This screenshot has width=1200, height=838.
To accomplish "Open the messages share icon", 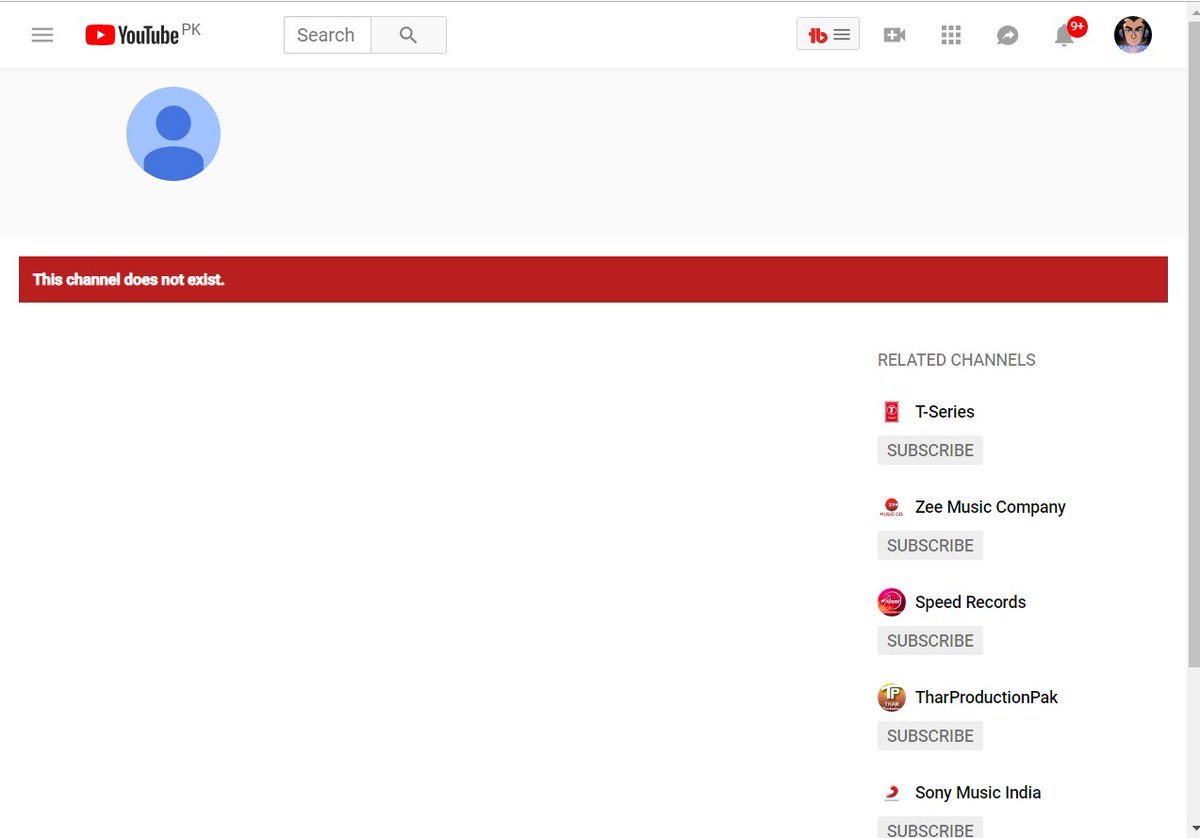I will point(1007,35).
